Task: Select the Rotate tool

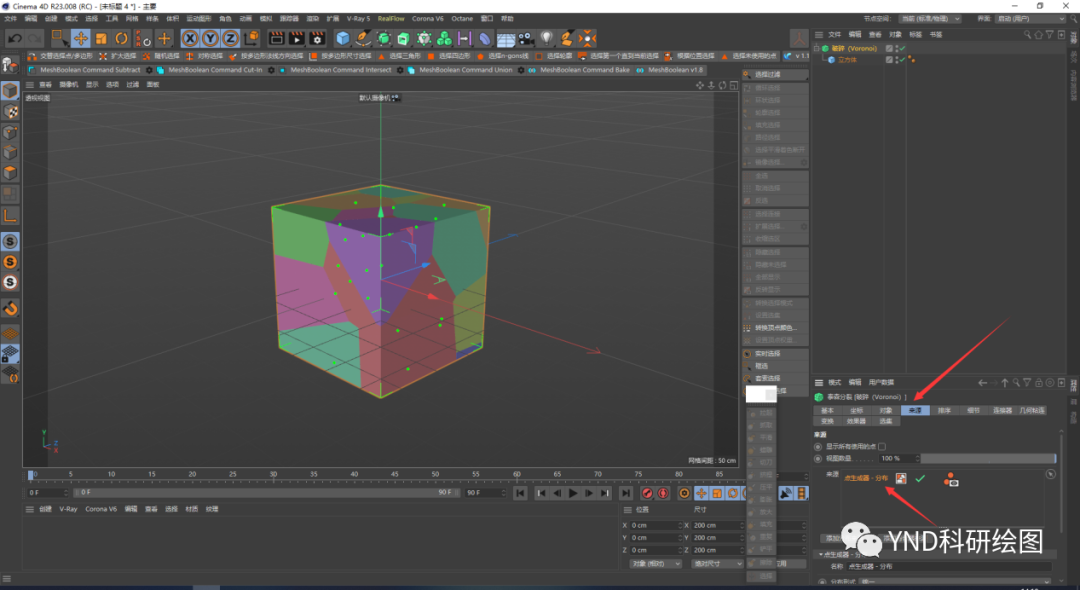Action: (122, 39)
